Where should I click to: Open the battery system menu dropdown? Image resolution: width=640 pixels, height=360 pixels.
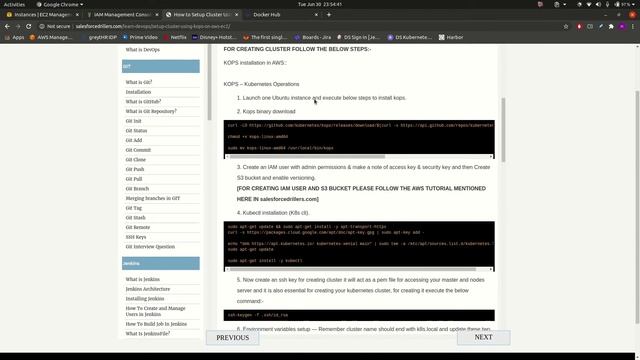point(626,4)
